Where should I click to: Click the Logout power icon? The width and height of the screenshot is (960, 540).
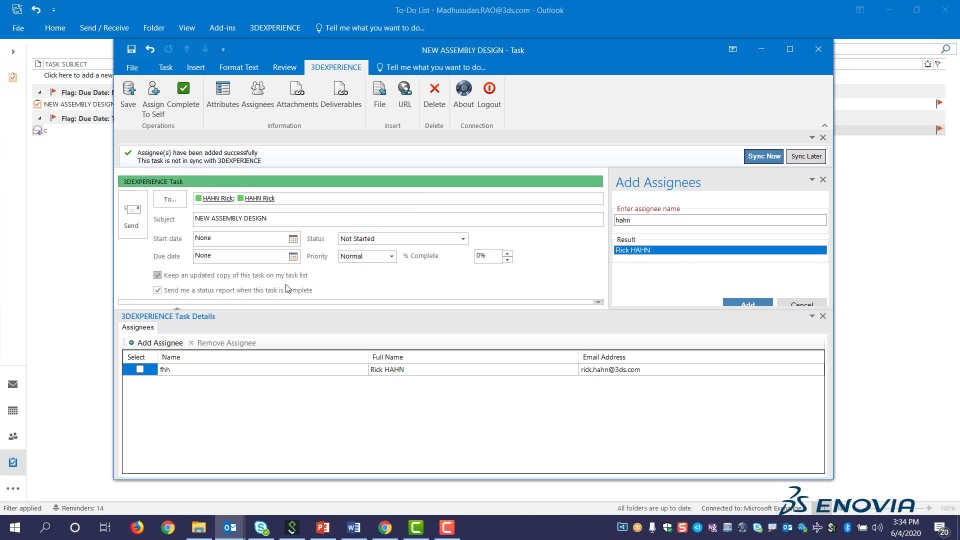click(x=489, y=90)
